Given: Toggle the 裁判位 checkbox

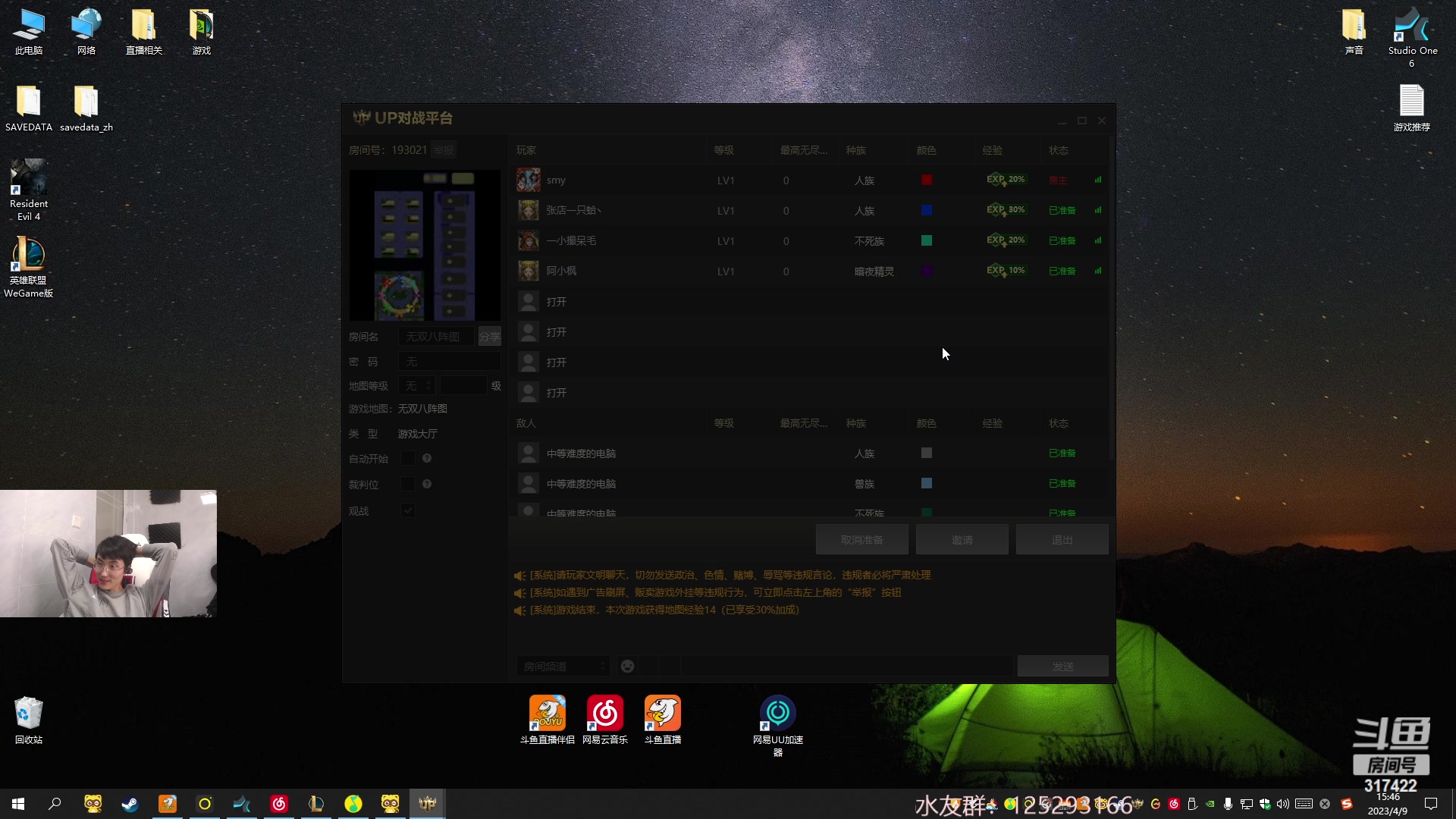Looking at the screenshot, I should (x=408, y=484).
